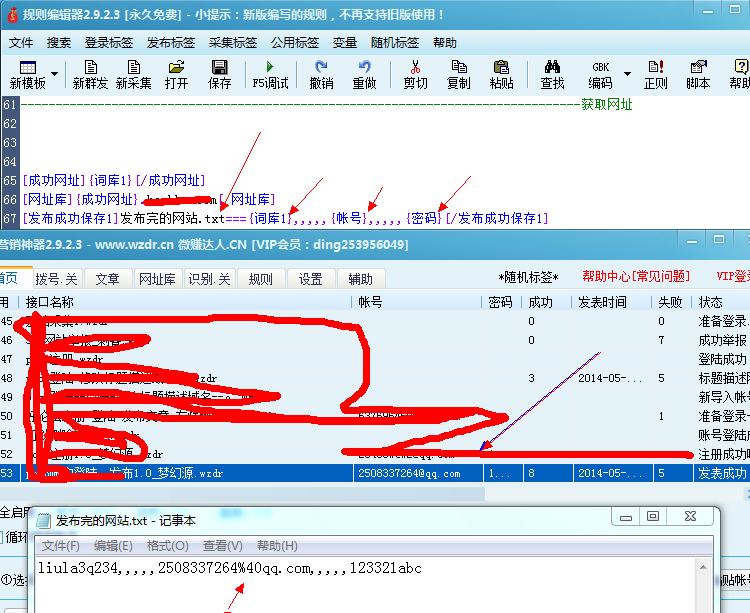750x613 pixels.
Task: Click 成功举报 status in row 46
Action: pos(722,340)
